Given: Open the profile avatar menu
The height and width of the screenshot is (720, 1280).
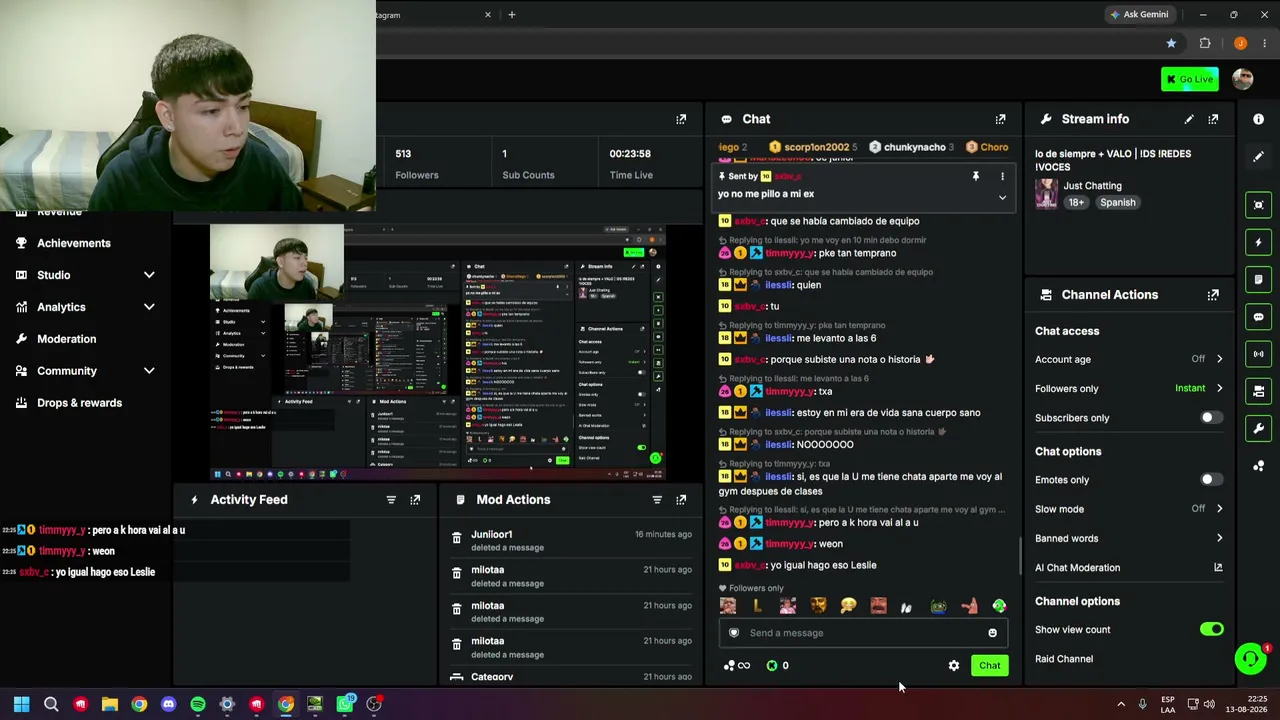Looking at the screenshot, I should [1243, 79].
